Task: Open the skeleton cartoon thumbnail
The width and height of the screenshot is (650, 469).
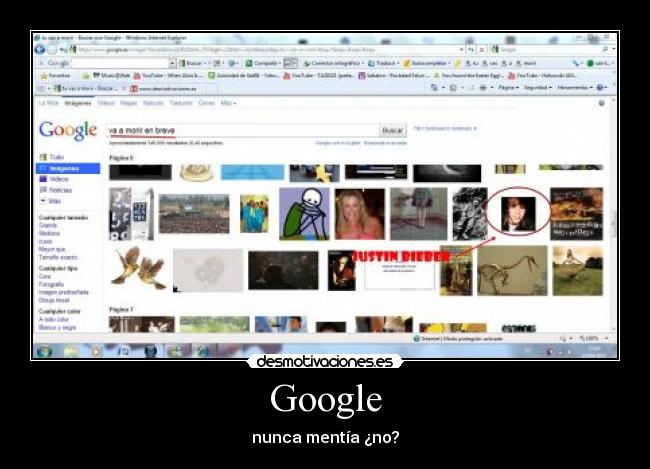Action: [x=304, y=214]
